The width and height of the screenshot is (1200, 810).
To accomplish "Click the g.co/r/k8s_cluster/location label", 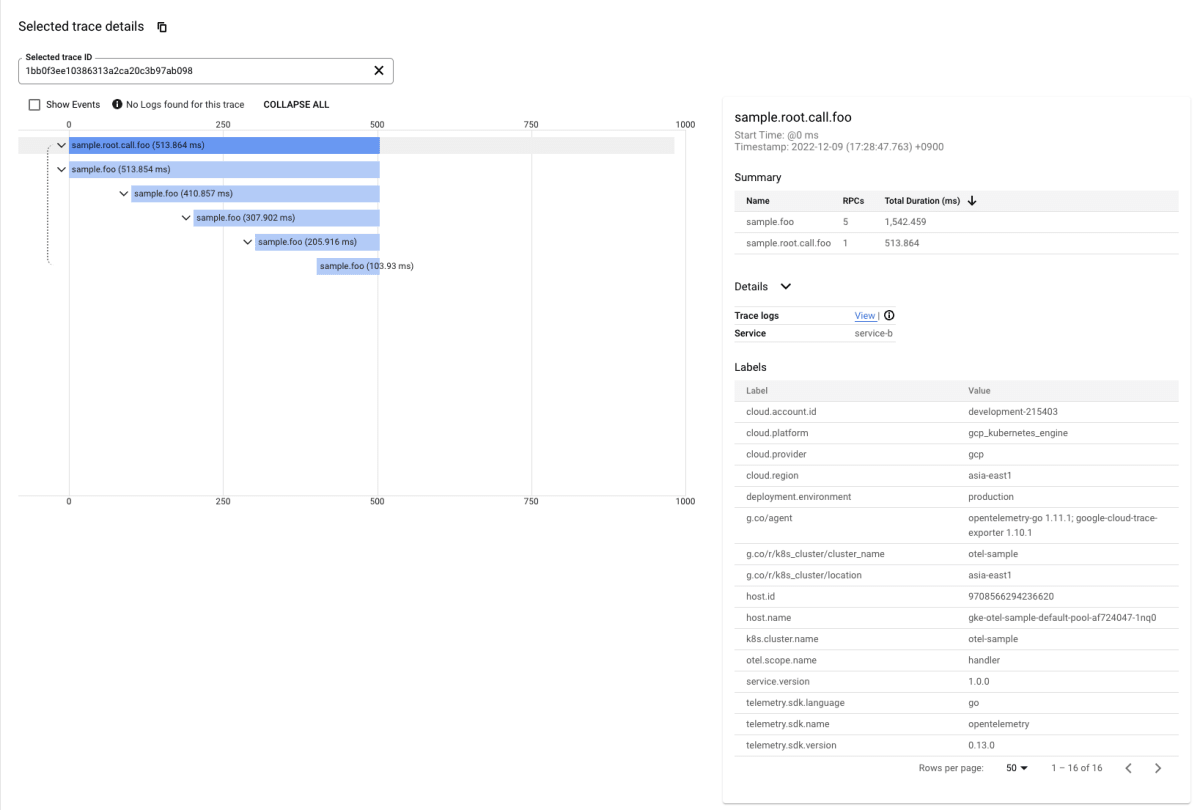I will 803,575.
